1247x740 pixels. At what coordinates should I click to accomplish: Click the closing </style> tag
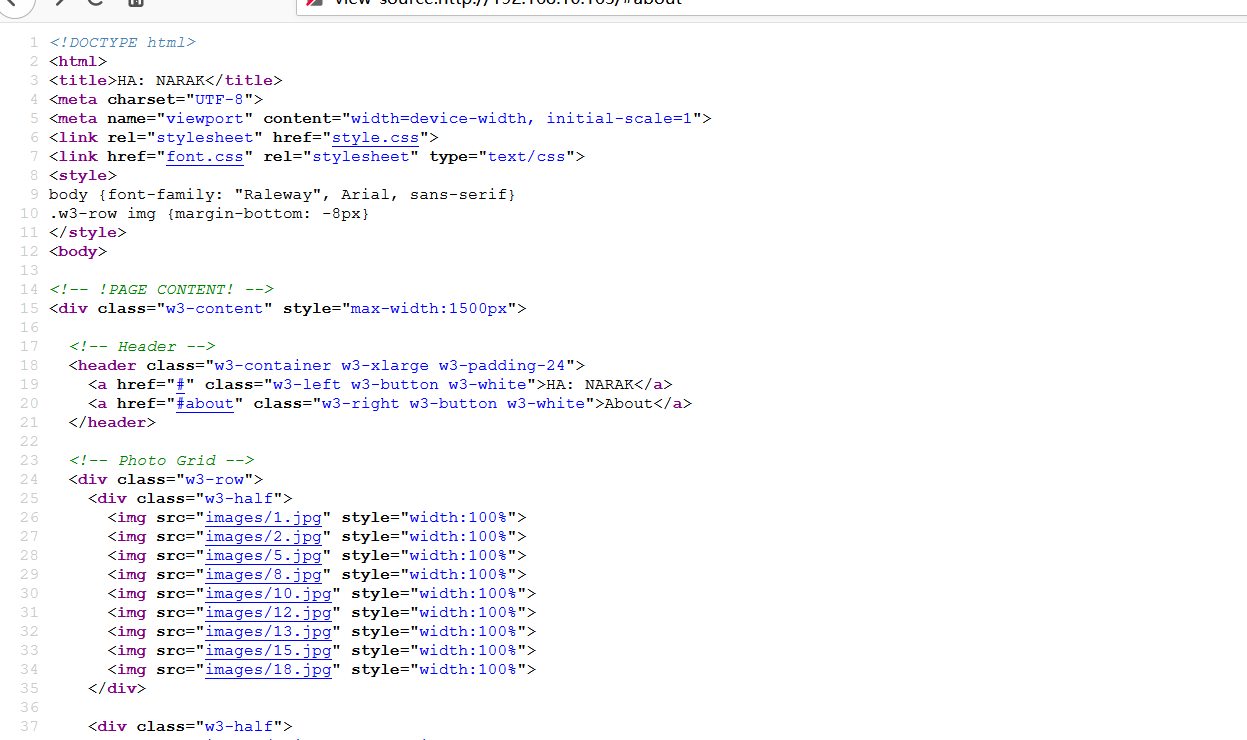tap(88, 232)
